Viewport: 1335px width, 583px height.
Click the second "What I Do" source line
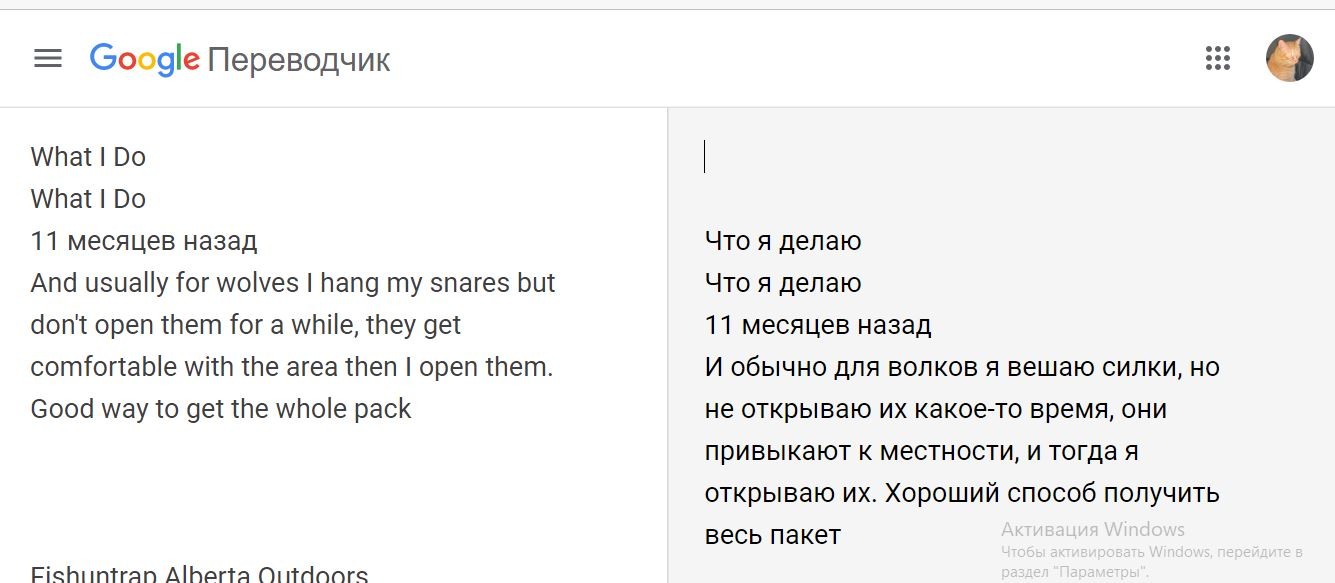tap(88, 199)
